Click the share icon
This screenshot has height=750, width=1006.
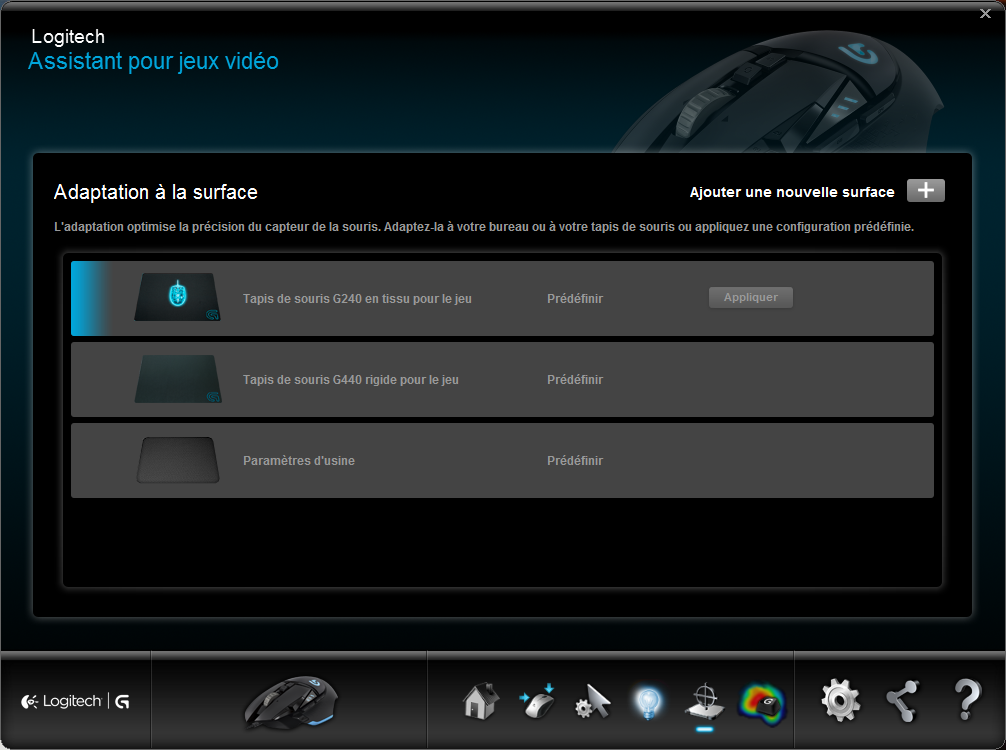click(x=902, y=701)
